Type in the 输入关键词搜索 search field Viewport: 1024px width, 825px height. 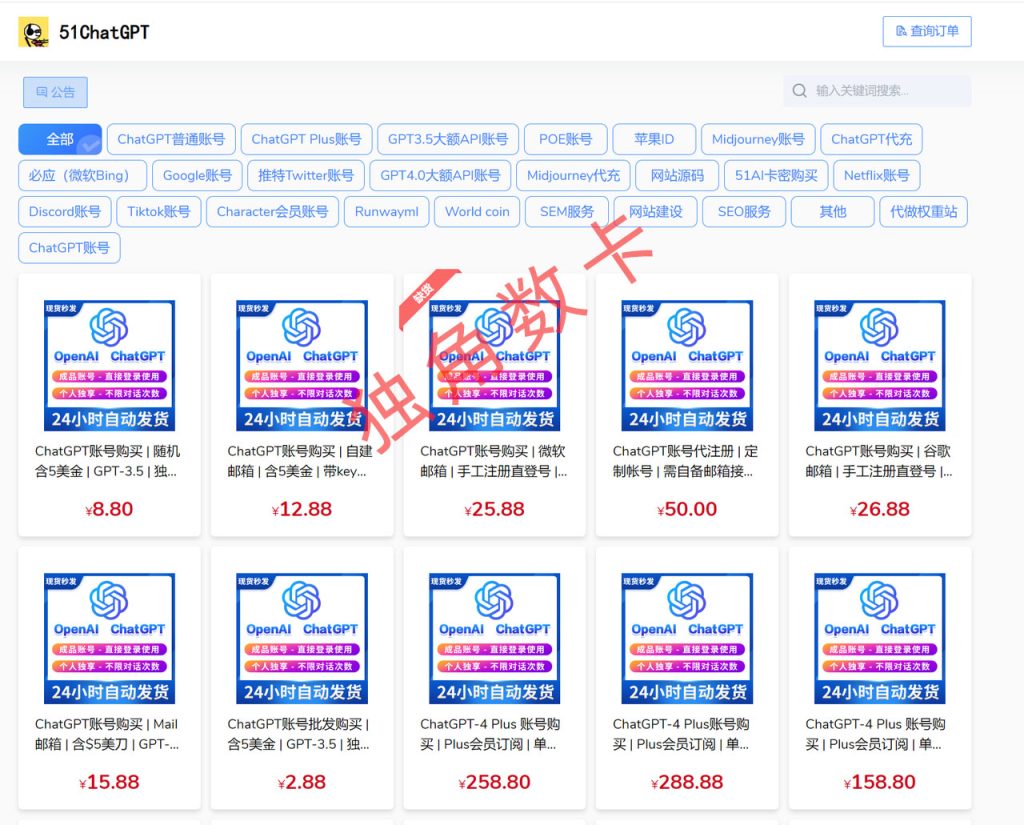(x=885, y=91)
